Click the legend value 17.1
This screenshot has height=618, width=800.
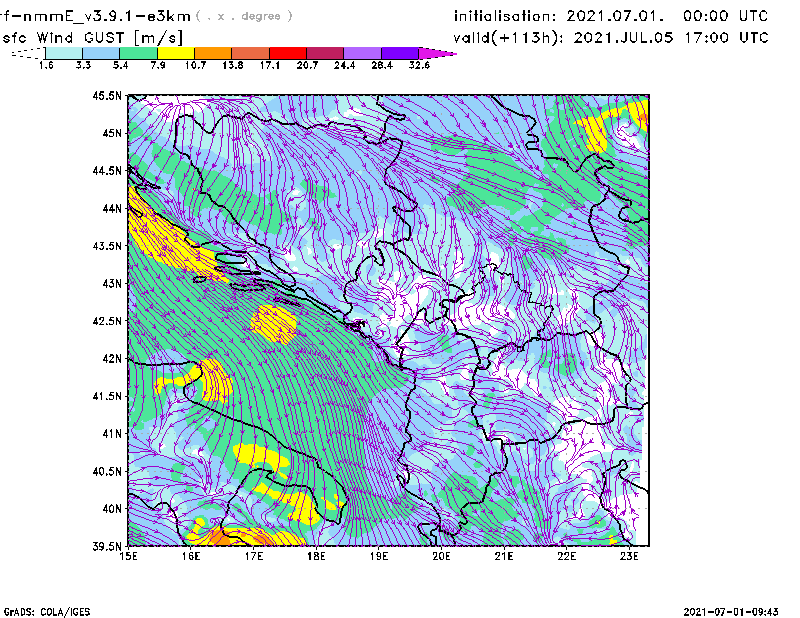click(x=270, y=65)
